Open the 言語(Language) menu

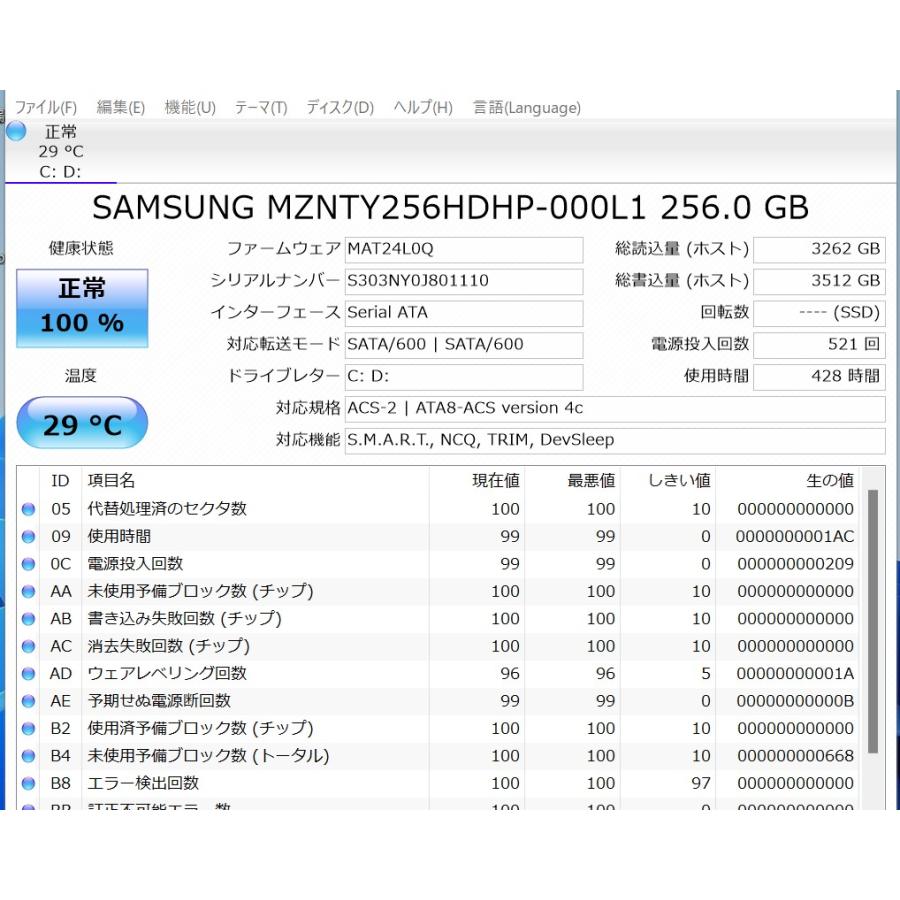tap(527, 107)
